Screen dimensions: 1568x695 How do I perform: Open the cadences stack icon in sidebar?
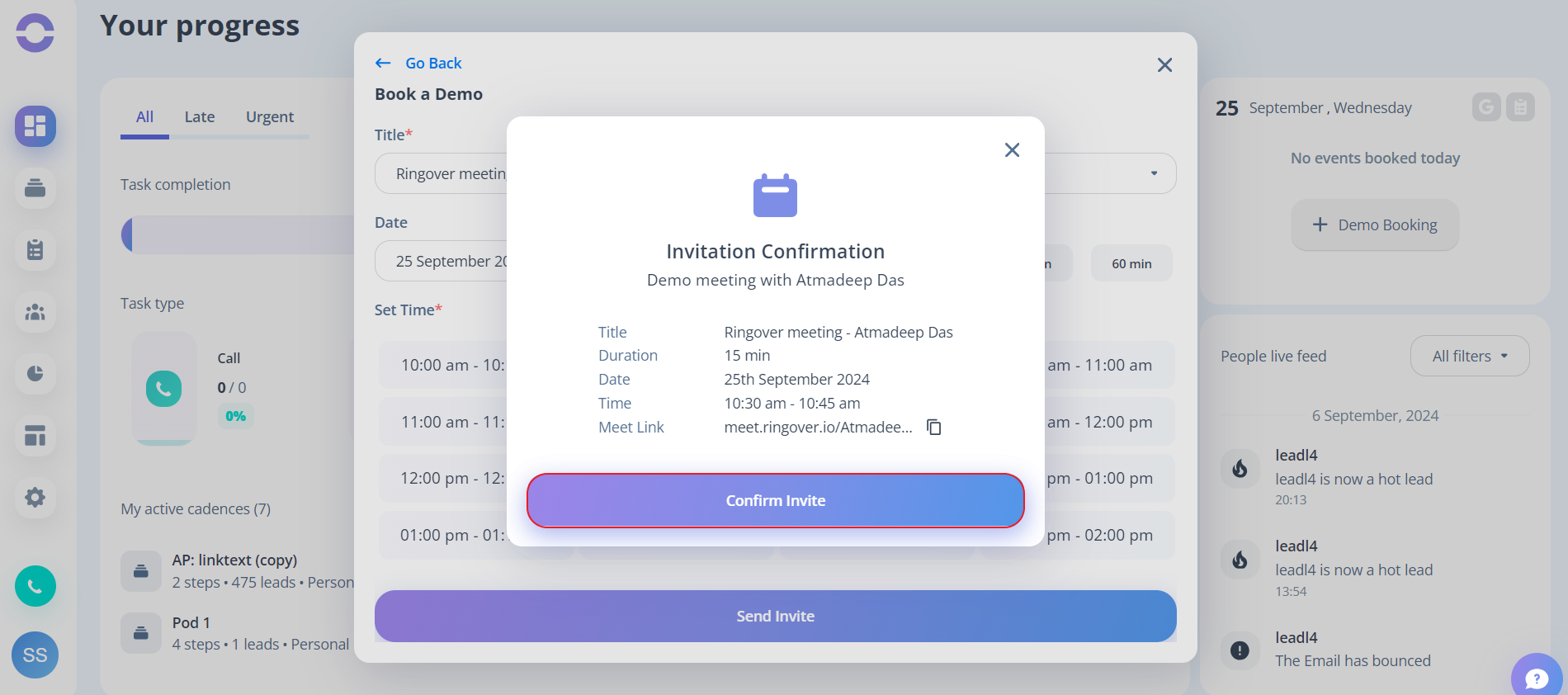[35, 188]
